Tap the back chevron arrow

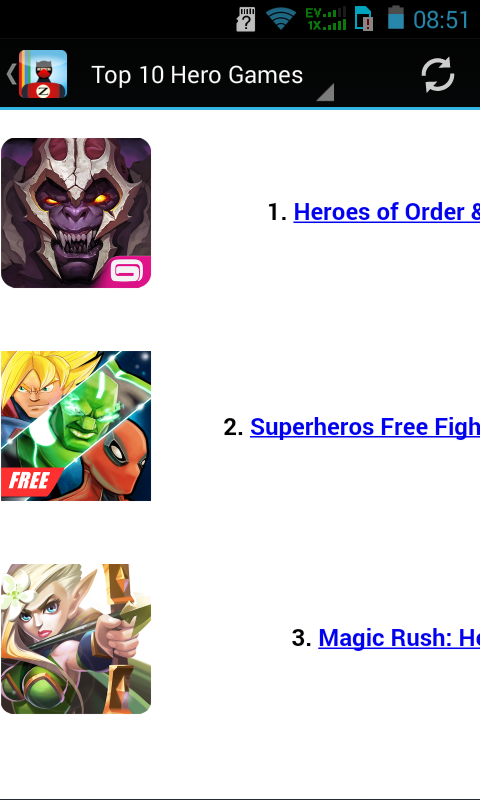tap(11, 74)
